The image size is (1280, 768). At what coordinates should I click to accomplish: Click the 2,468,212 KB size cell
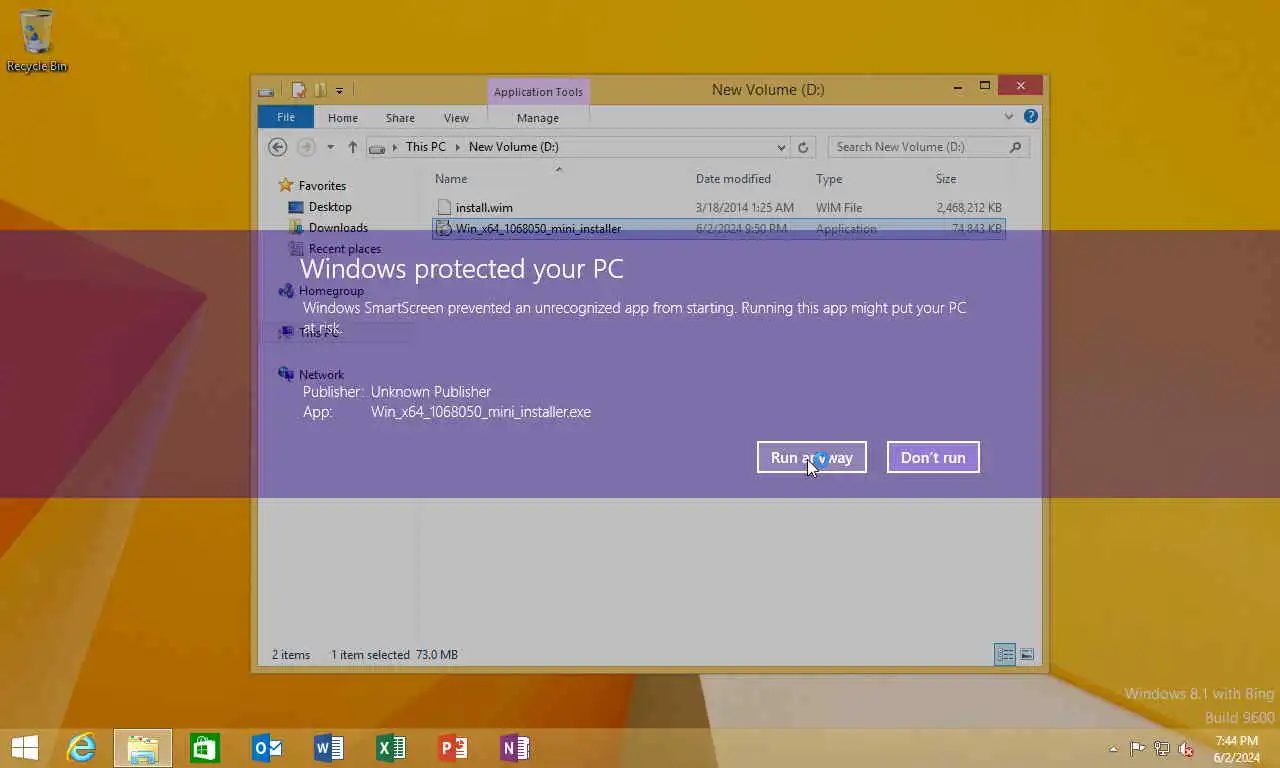969,208
